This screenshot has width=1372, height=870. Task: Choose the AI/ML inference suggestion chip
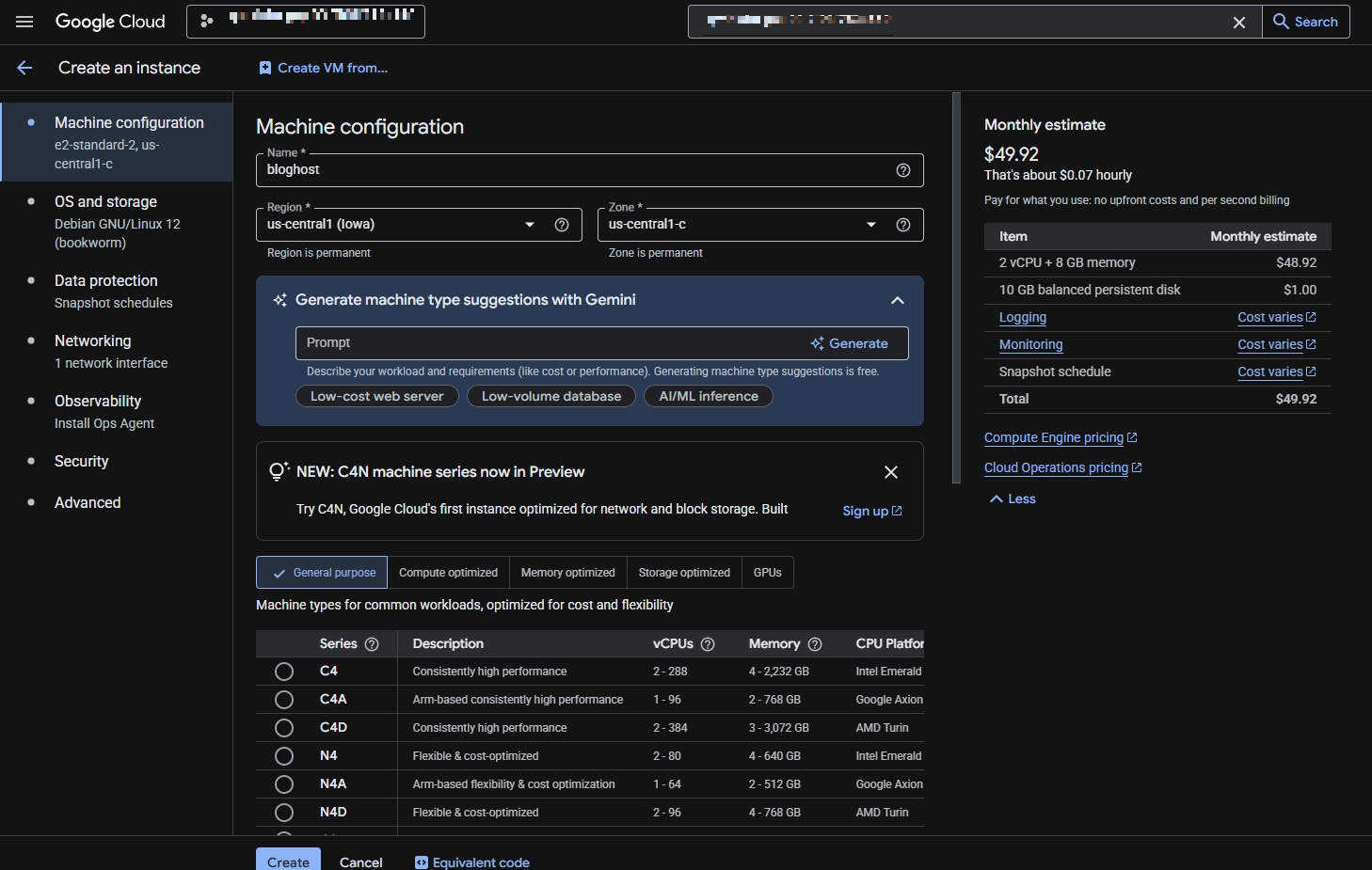click(x=709, y=397)
